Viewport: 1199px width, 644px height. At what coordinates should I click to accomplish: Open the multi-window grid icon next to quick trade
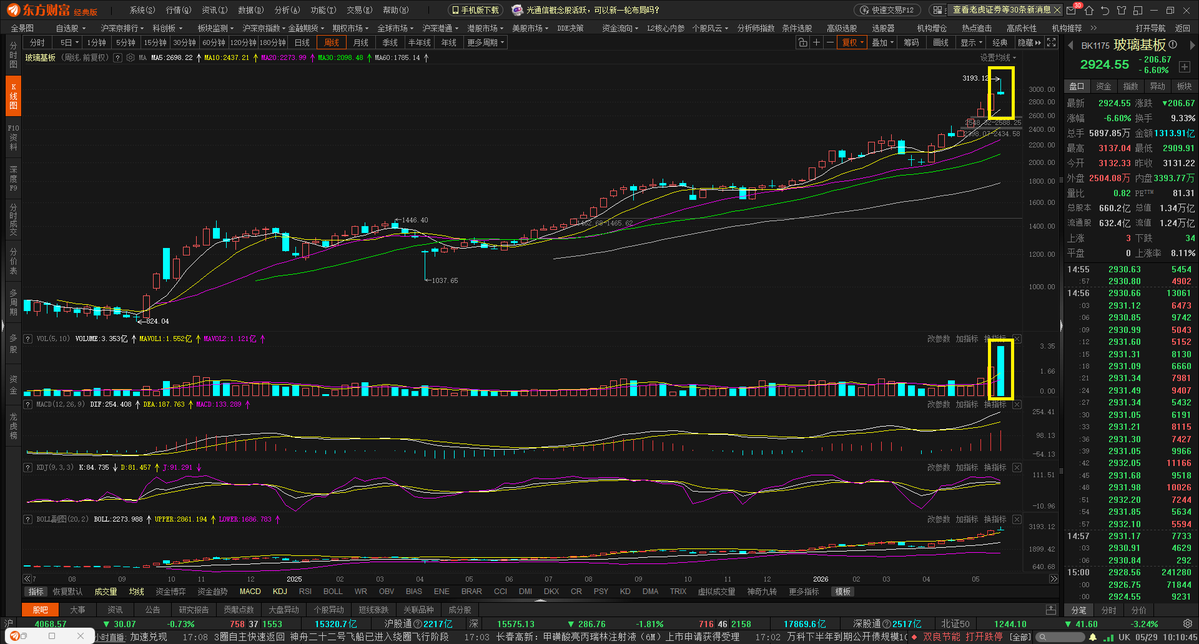tap(937, 10)
